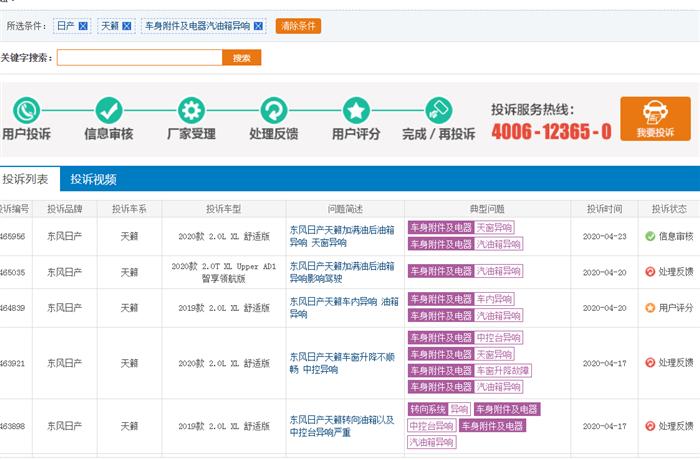Click the 处理反馈 status icon dated 2020-04-20
Screen dimensions: 700x460
click(x=650, y=272)
